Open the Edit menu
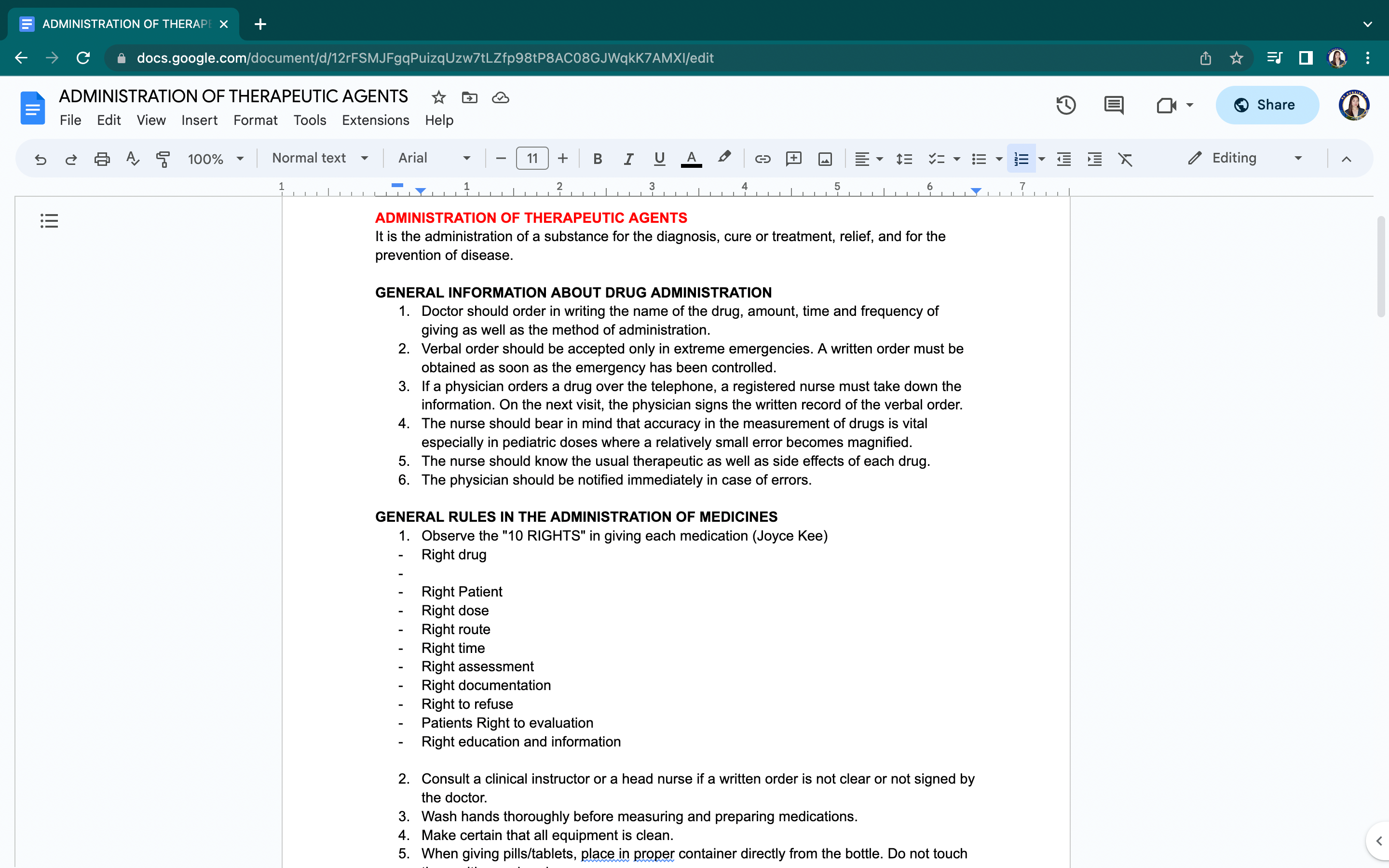1389x868 pixels. coord(109,120)
